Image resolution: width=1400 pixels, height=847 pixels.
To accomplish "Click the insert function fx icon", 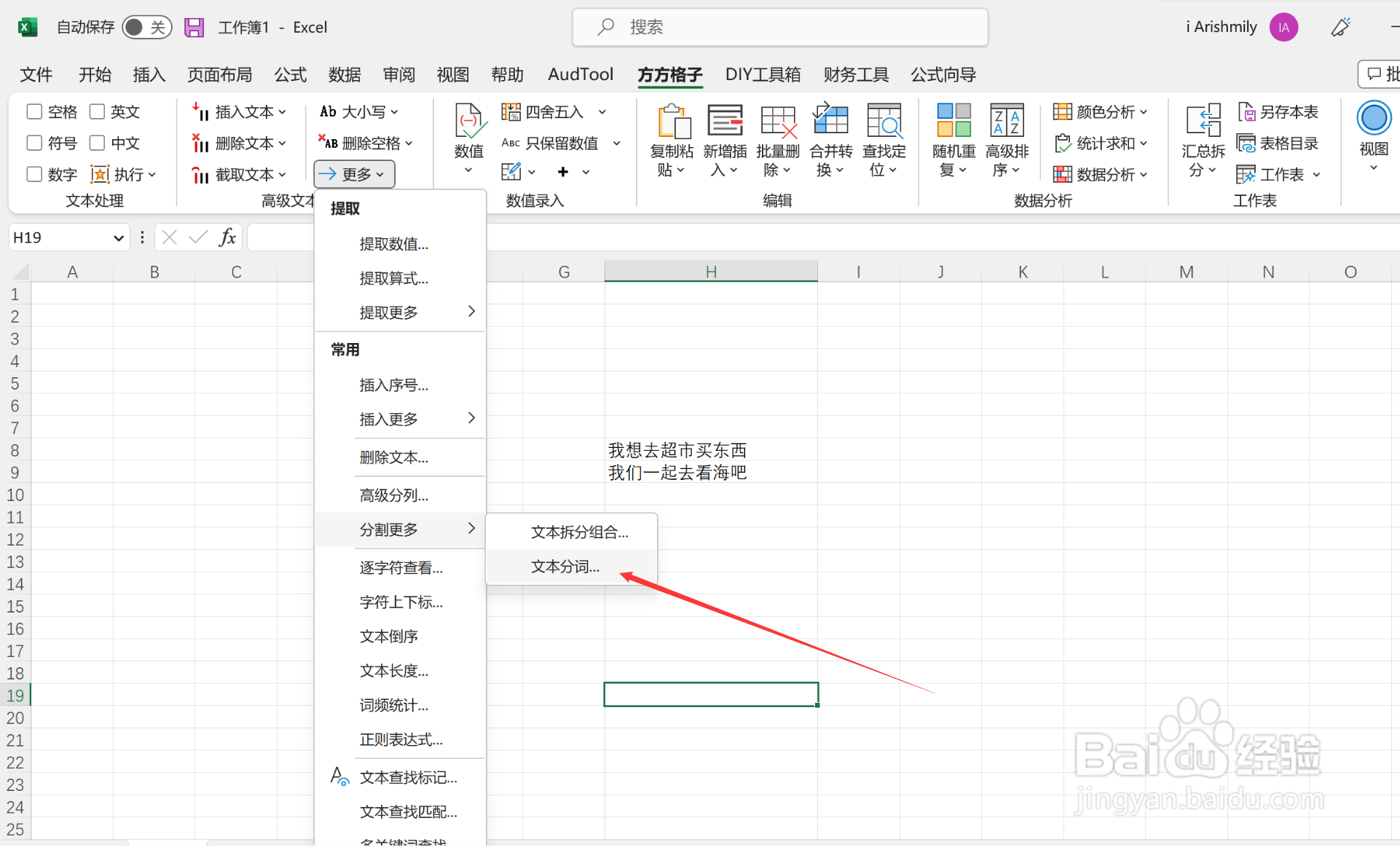I will click(x=227, y=237).
